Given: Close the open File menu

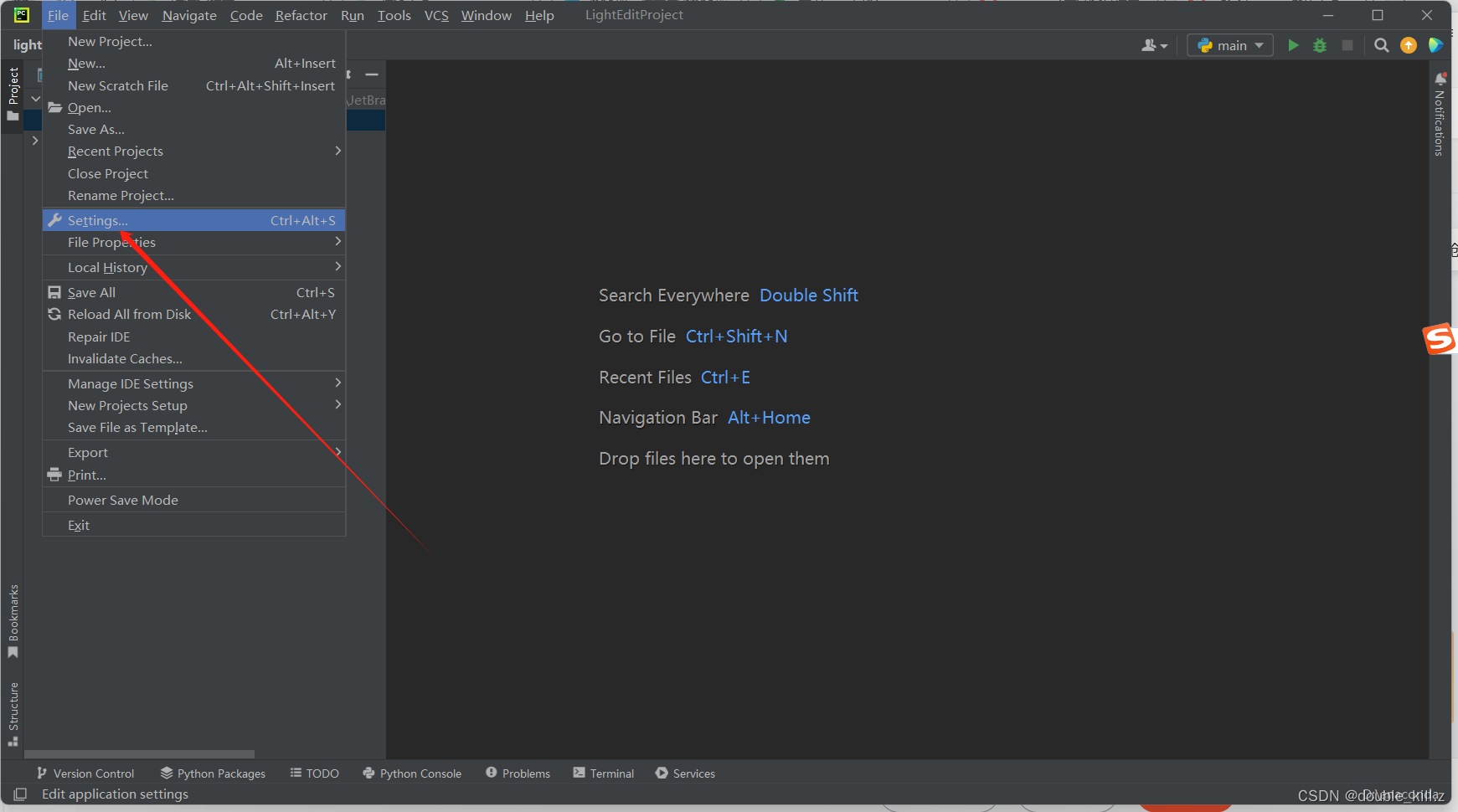Looking at the screenshot, I should tap(58, 15).
